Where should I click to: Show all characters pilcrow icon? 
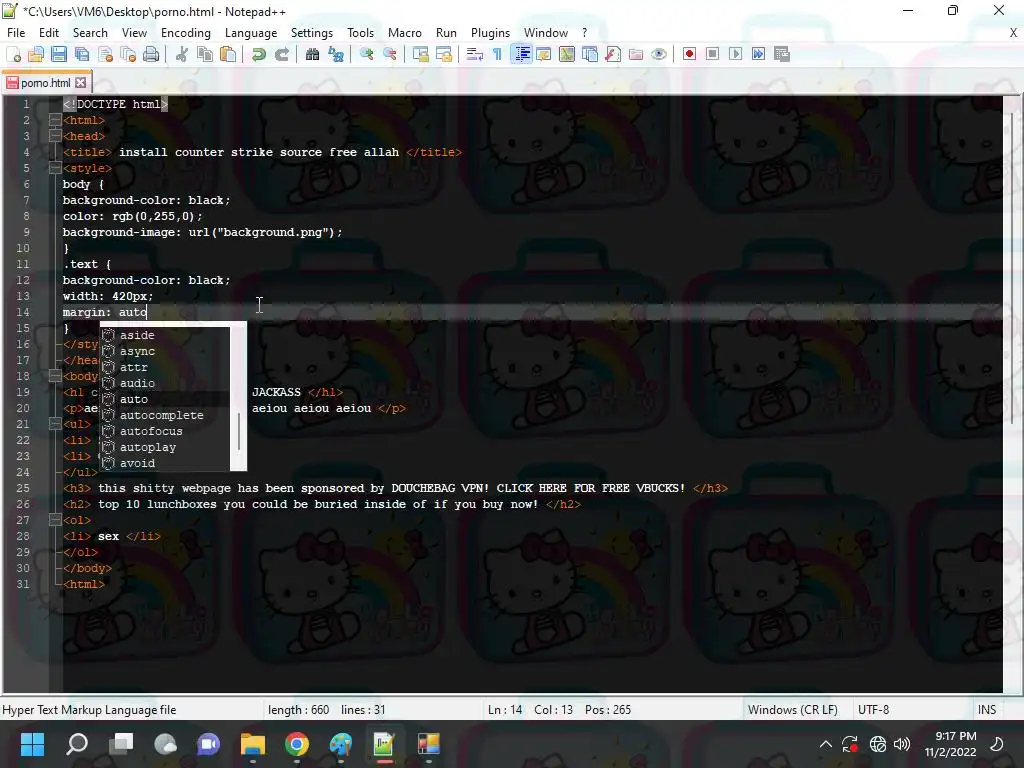[498, 54]
